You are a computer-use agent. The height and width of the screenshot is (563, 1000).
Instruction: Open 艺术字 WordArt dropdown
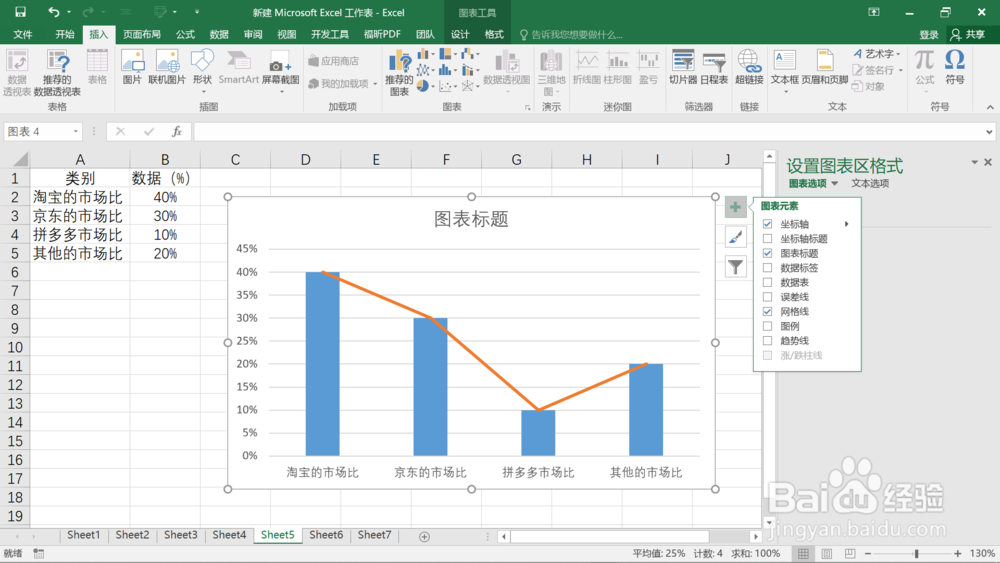click(x=899, y=54)
